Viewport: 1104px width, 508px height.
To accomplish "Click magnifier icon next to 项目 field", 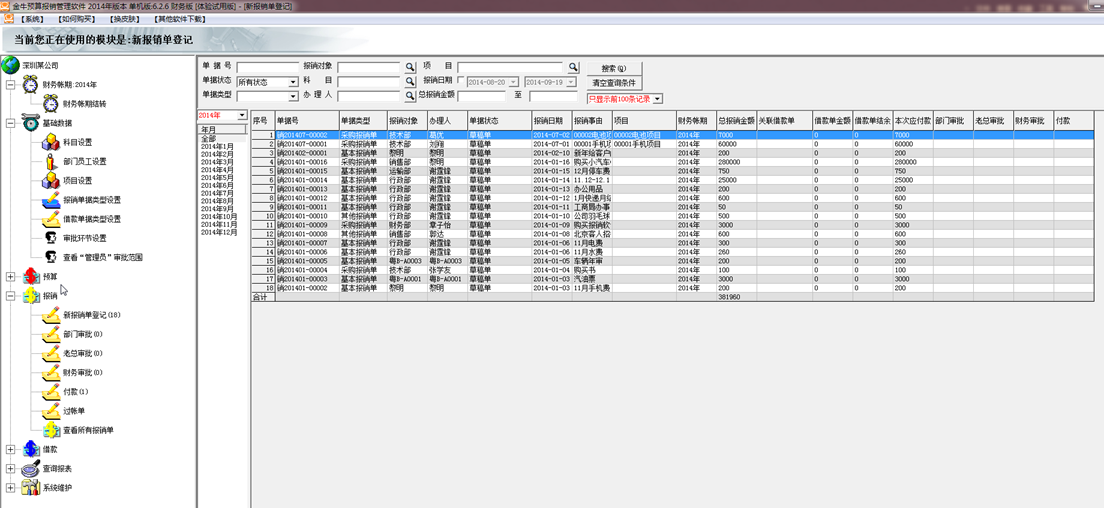I will [574, 68].
